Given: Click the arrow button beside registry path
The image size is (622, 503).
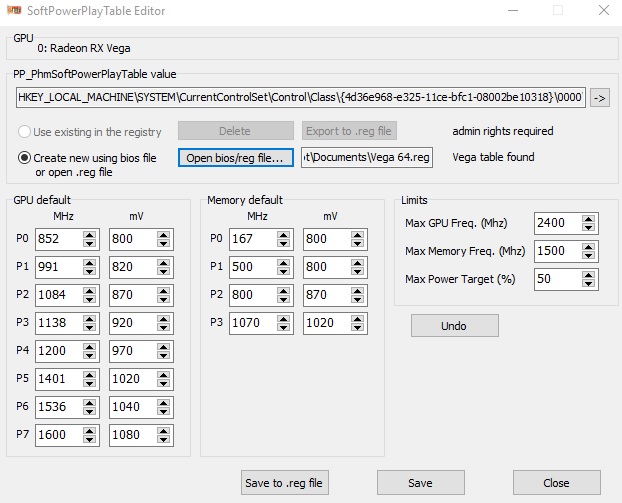Looking at the screenshot, I should 600,97.
